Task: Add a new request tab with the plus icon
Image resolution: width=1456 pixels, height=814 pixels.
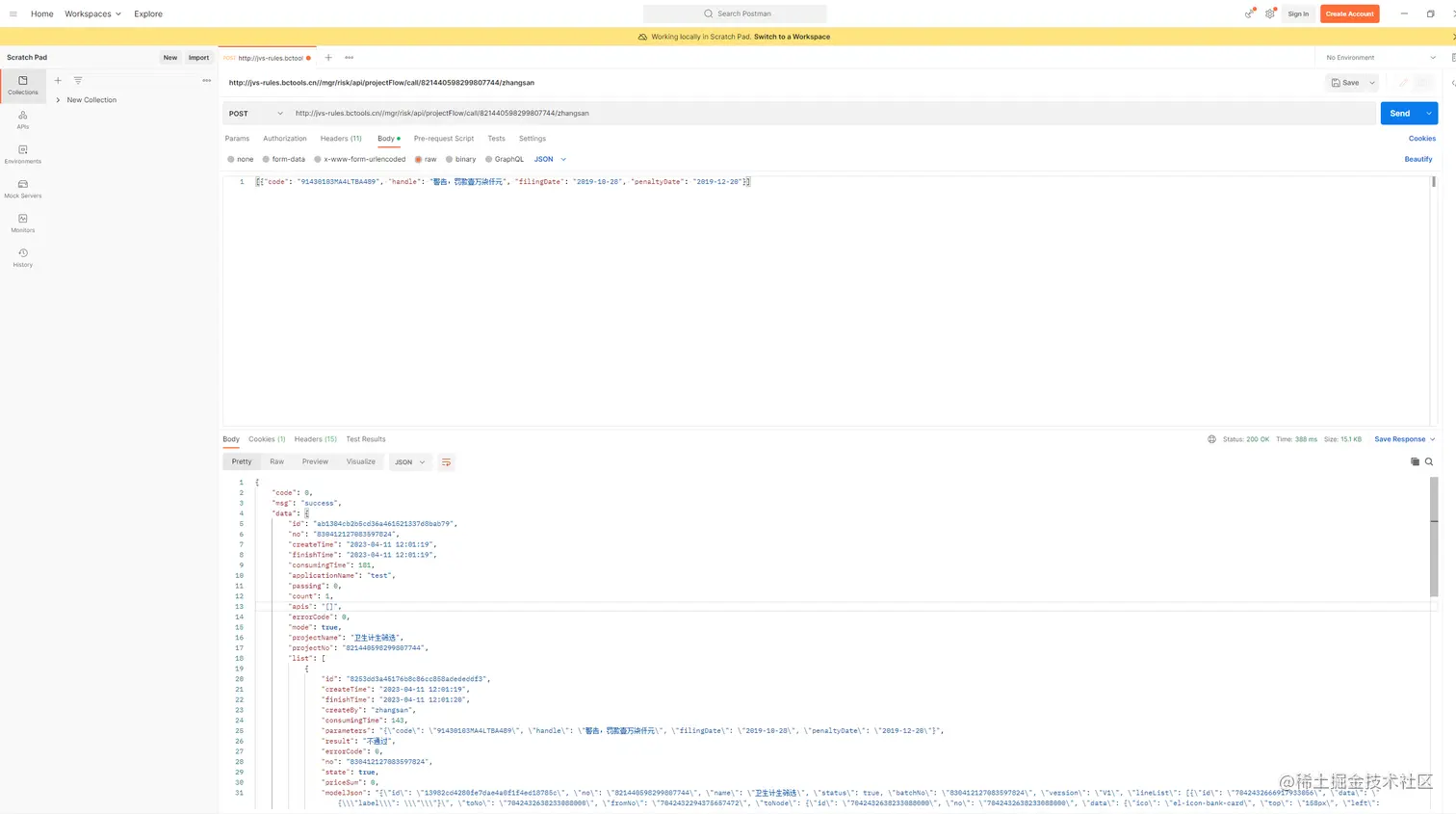Action: click(x=328, y=58)
